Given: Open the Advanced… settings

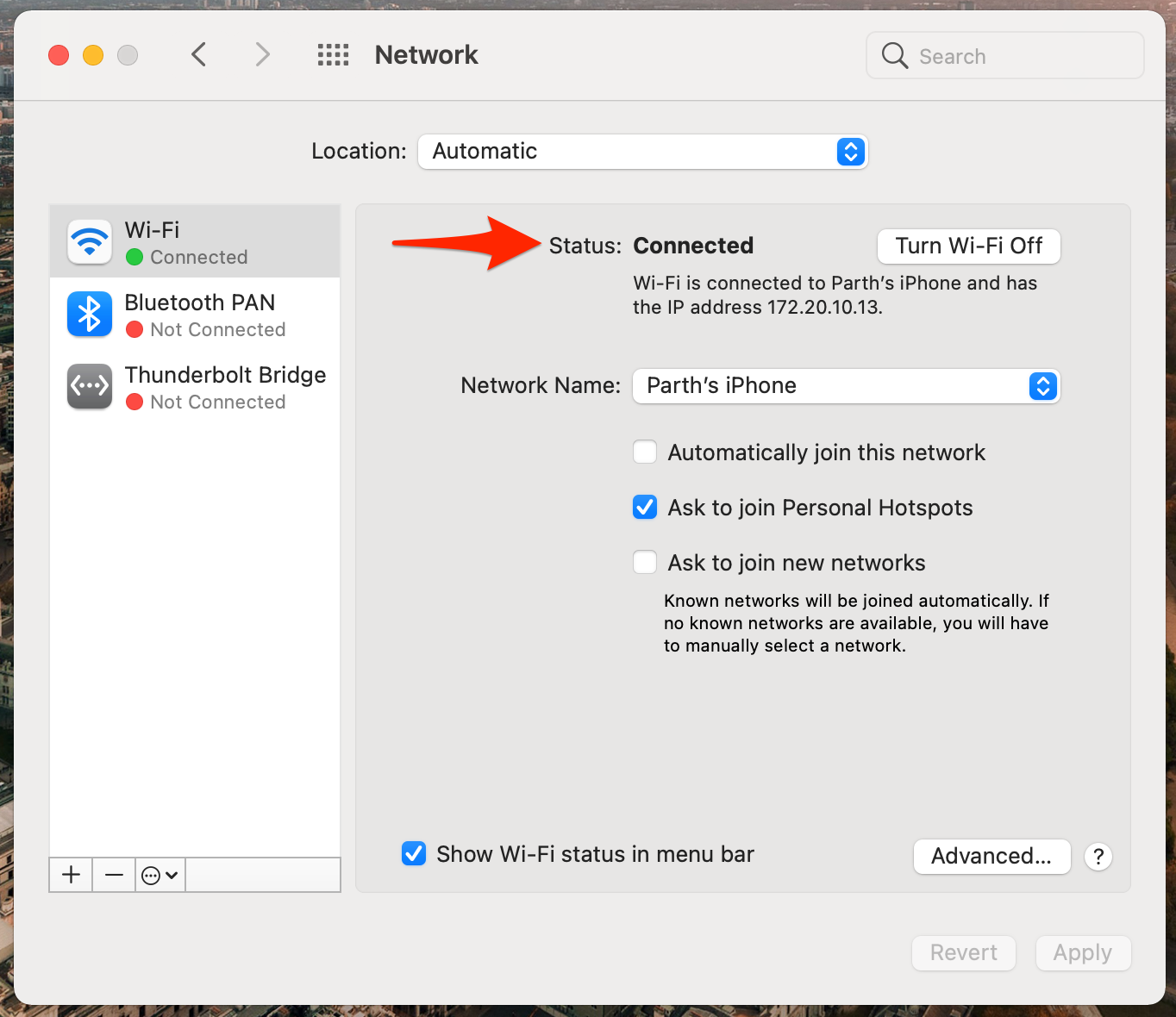Looking at the screenshot, I should pyautogui.click(x=991, y=857).
